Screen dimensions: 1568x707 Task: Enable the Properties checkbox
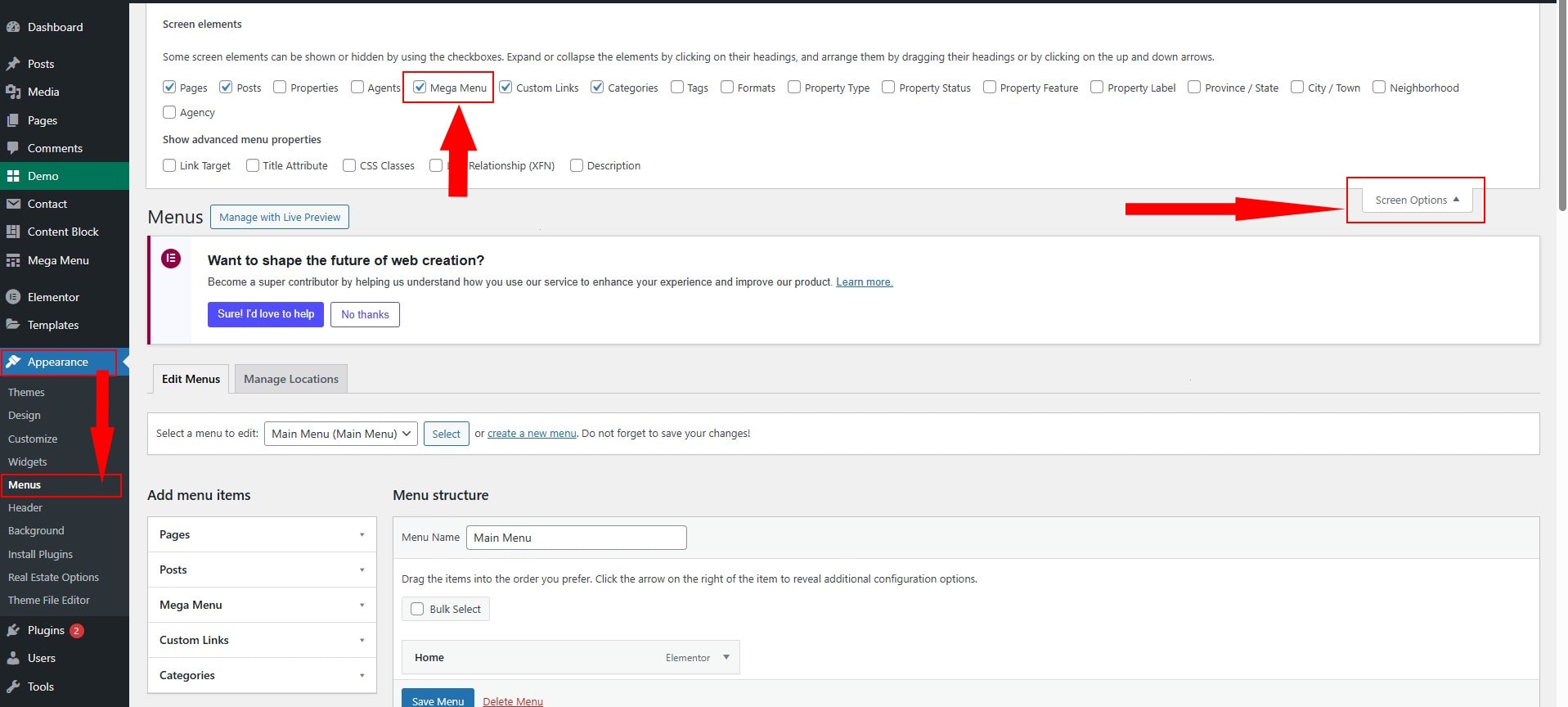coord(280,88)
